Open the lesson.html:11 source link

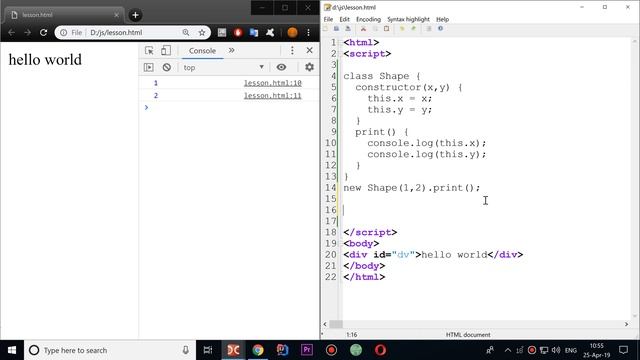point(273,96)
